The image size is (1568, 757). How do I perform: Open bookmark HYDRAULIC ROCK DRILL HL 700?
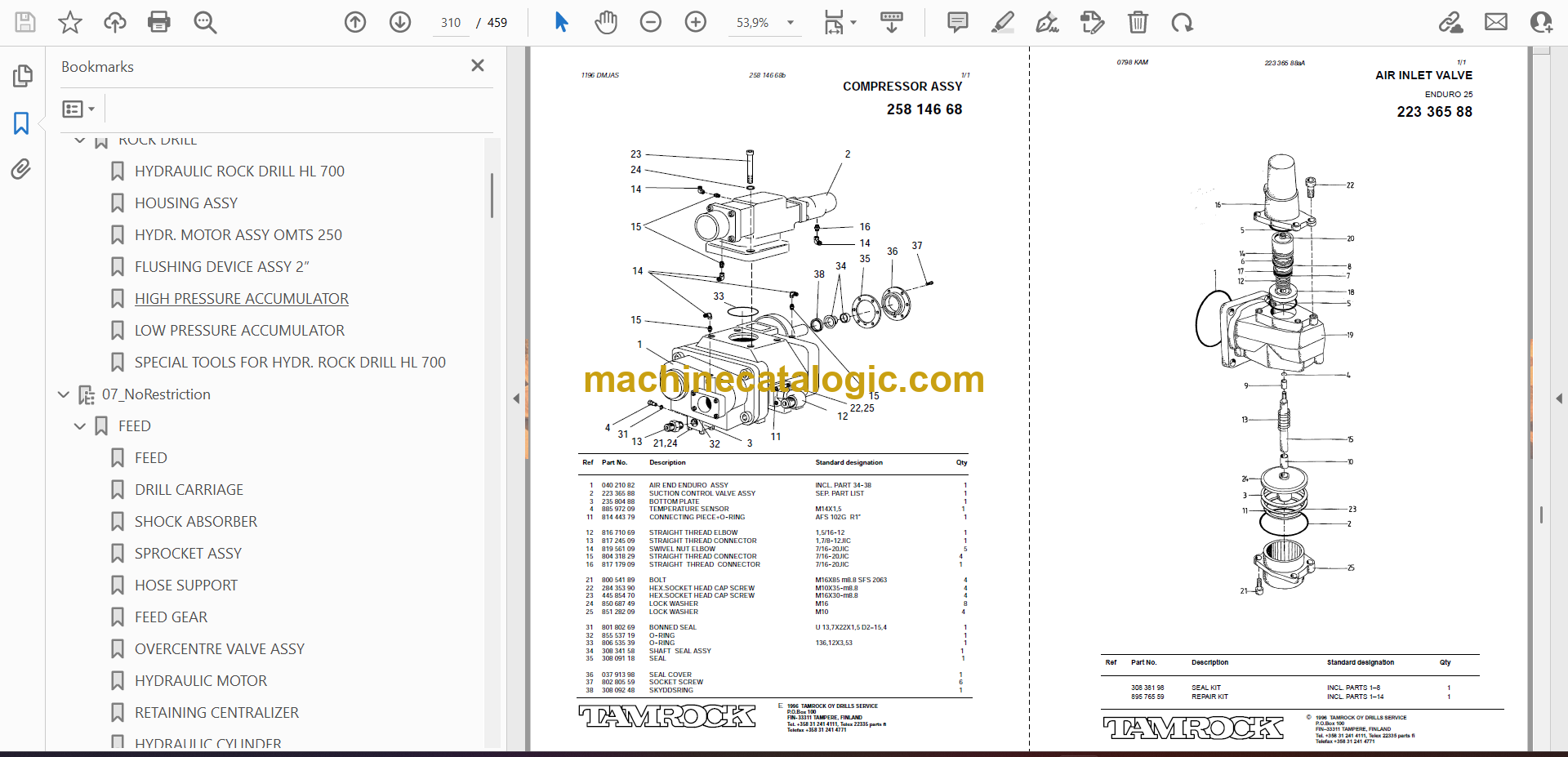click(x=239, y=171)
